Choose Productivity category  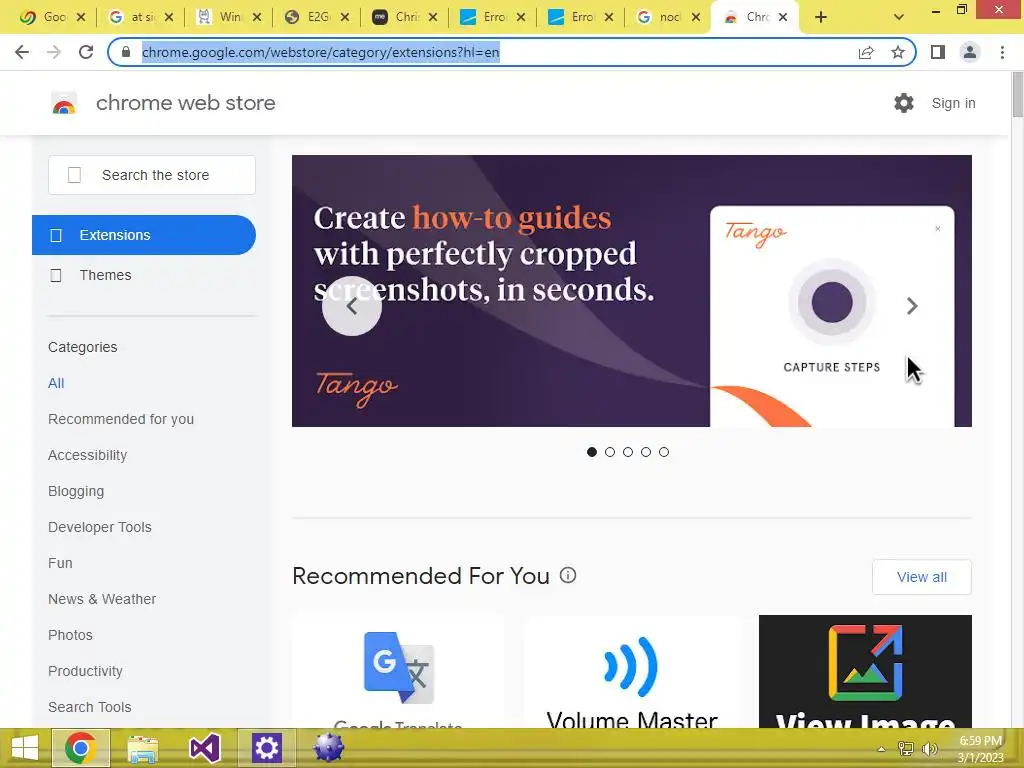86,671
